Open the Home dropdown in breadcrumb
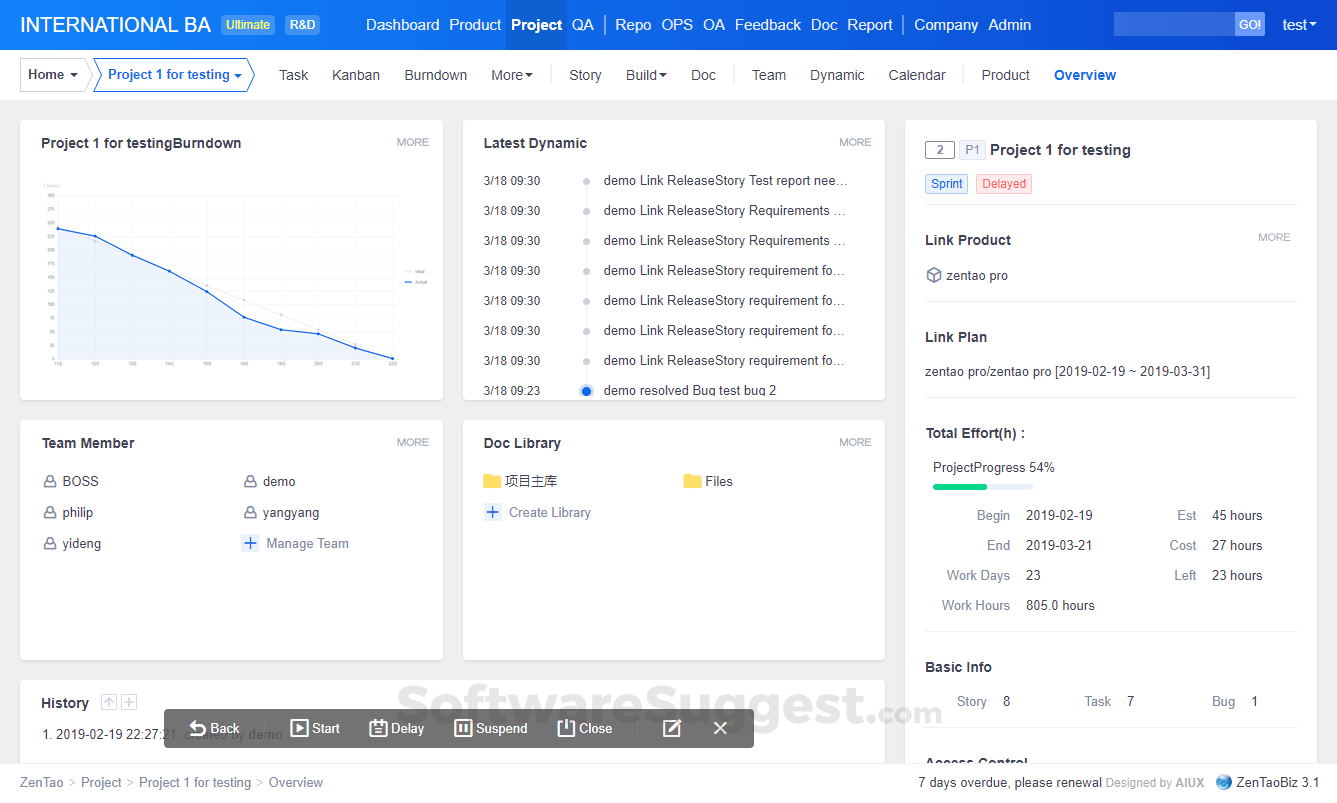Image resolution: width=1337 pixels, height=803 pixels. point(53,75)
